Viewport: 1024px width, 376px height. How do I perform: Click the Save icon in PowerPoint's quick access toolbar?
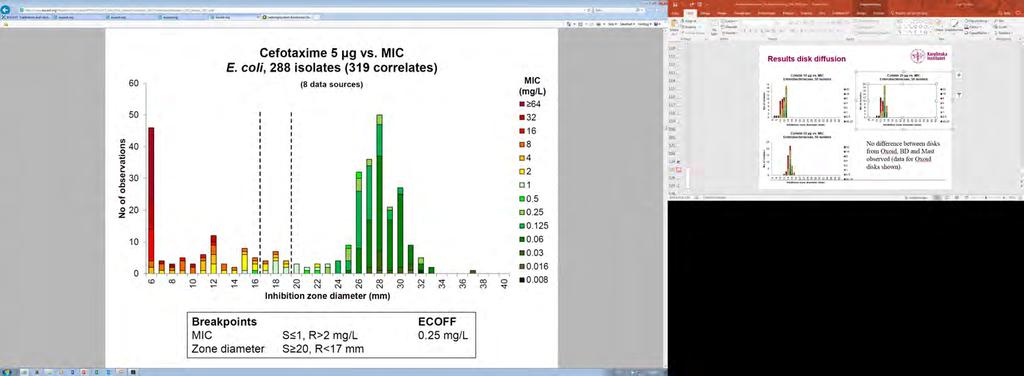[x=675, y=5]
